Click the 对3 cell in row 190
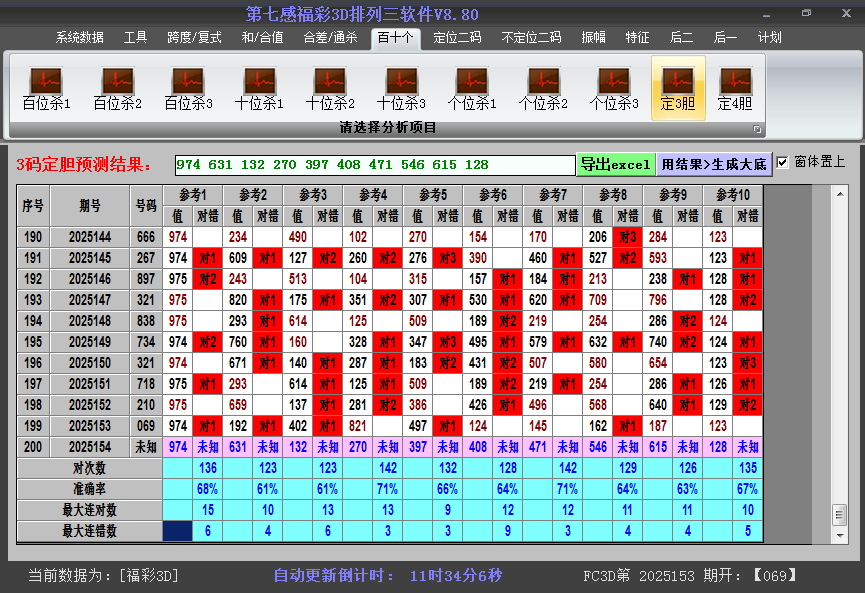Screen dimensions: 865x593 [x=628, y=237]
